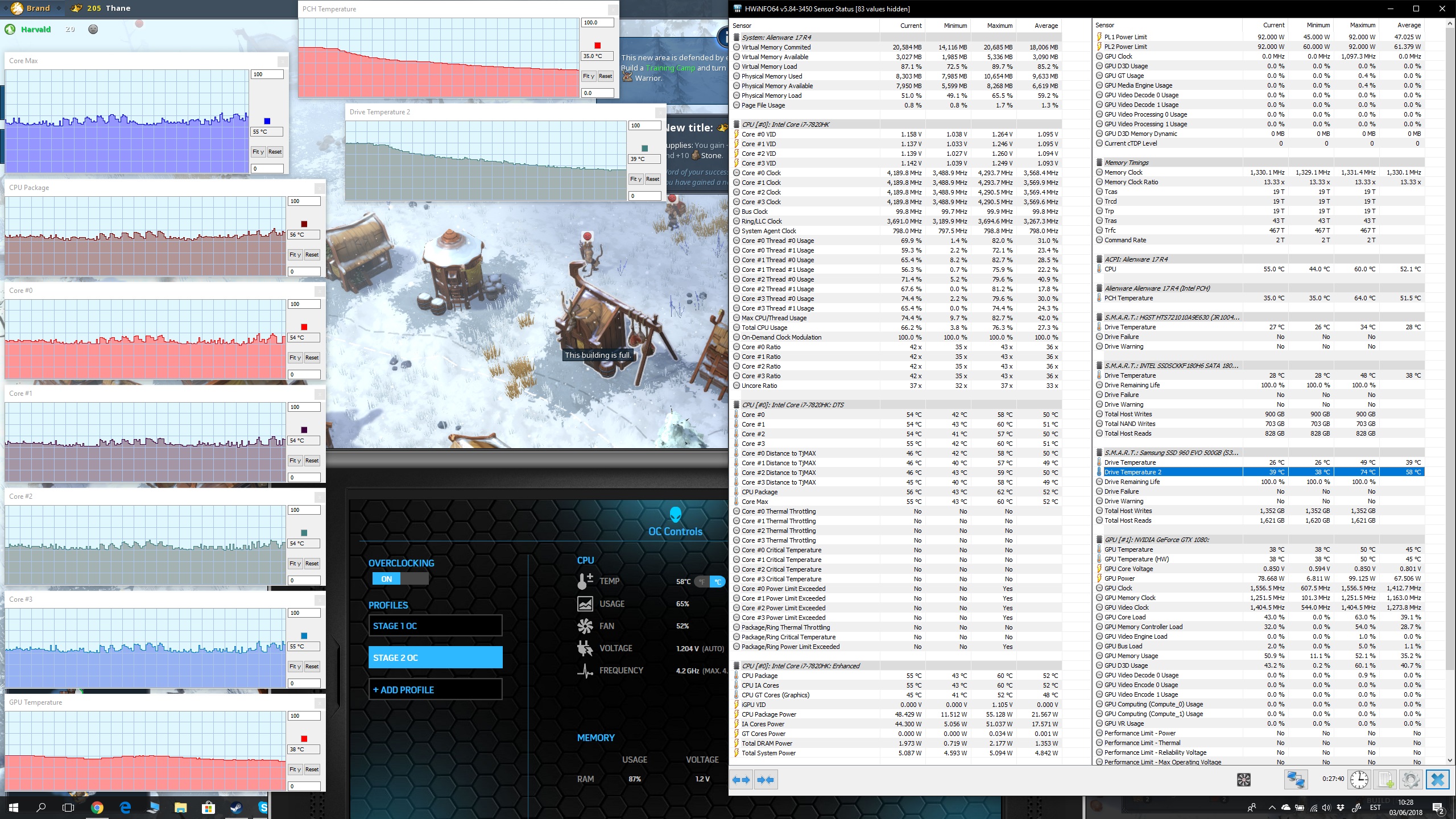1456x819 pixels.
Task: Select the GPU Core Load sensor row
Action: tap(1260, 617)
